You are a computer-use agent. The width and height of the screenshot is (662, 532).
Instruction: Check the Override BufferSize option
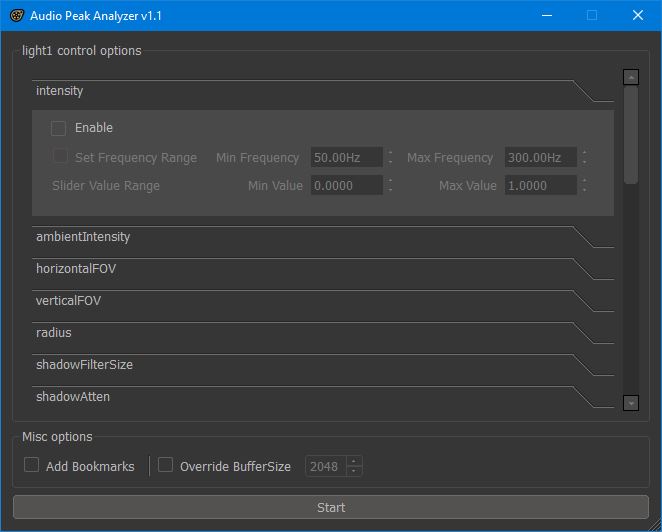click(x=166, y=465)
